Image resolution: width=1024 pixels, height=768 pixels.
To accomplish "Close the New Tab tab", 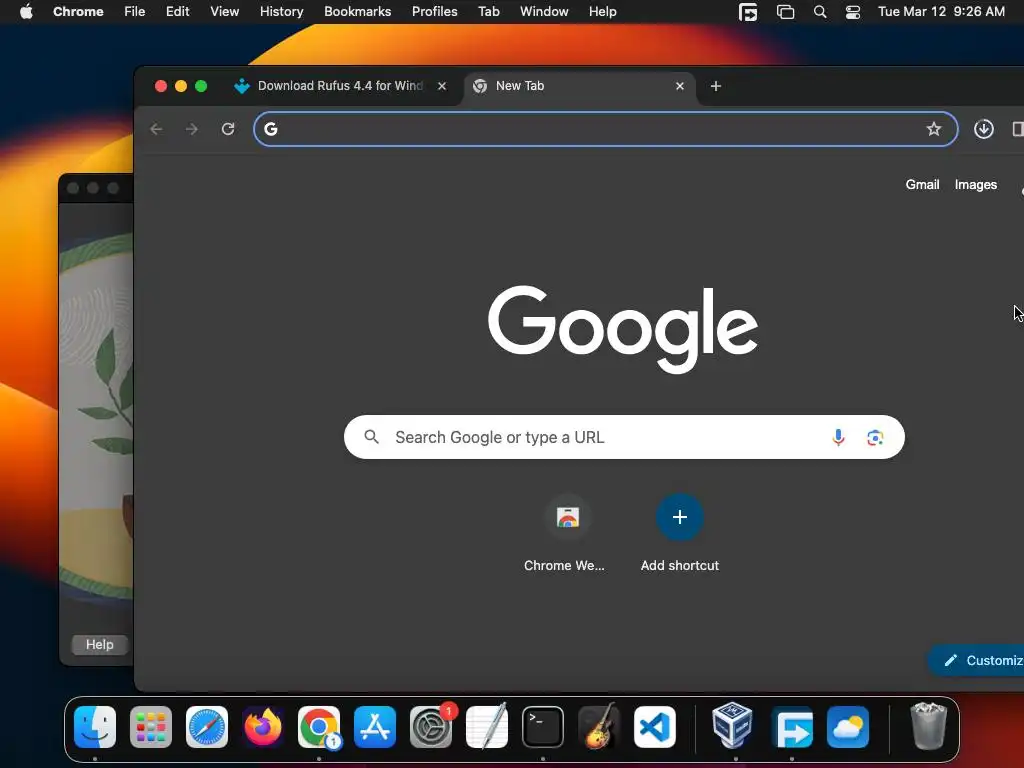I will [680, 86].
